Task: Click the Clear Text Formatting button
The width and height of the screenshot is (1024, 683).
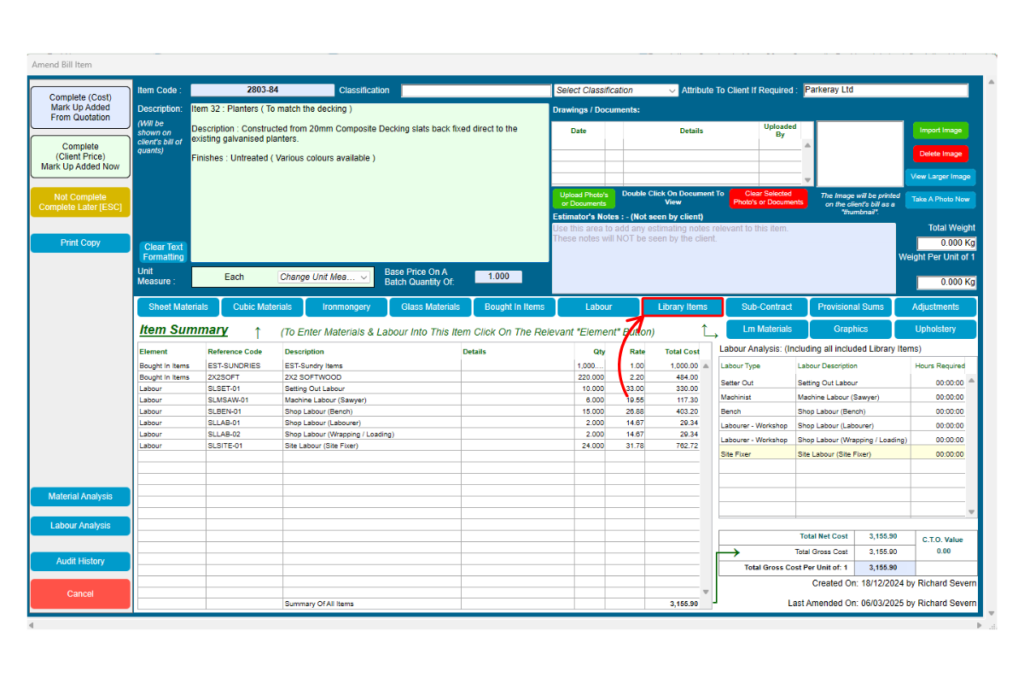Action: pos(163,252)
